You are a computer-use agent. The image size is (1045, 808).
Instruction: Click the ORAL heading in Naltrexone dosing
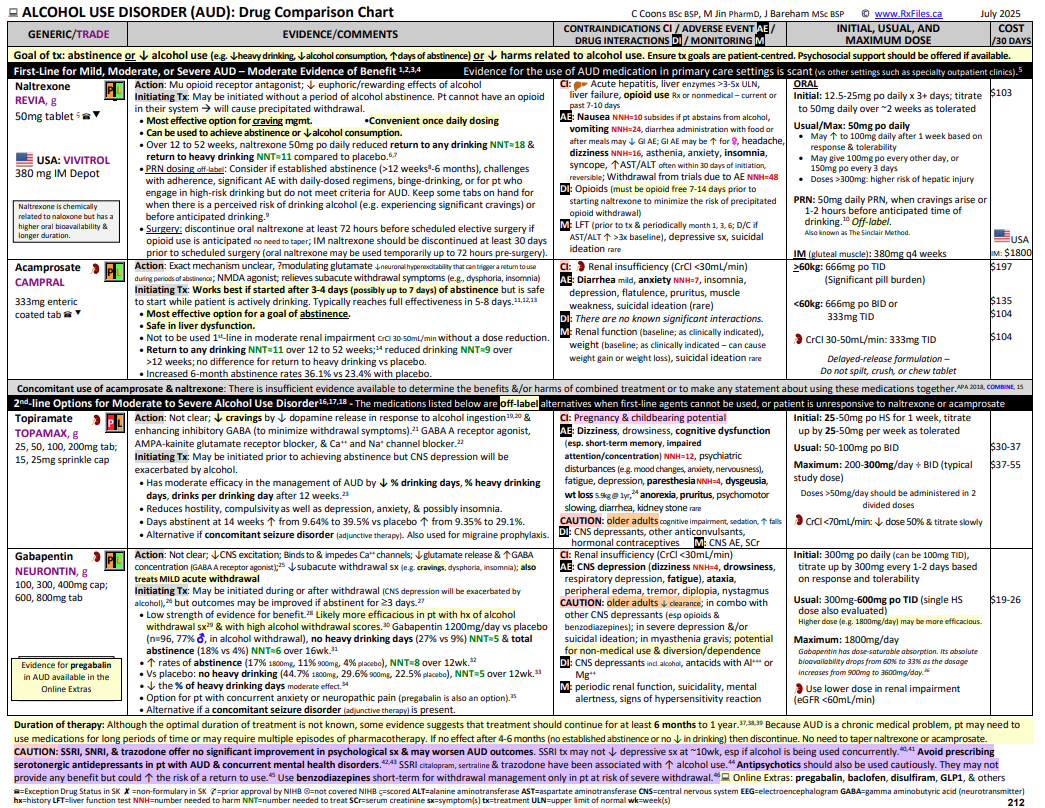[x=806, y=84]
